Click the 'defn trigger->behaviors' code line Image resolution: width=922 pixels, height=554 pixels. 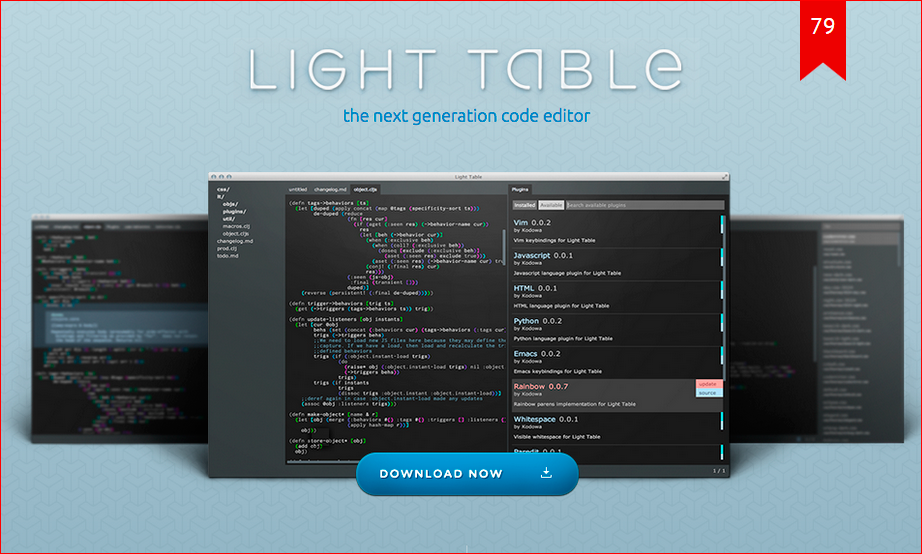[x=340, y=303]
